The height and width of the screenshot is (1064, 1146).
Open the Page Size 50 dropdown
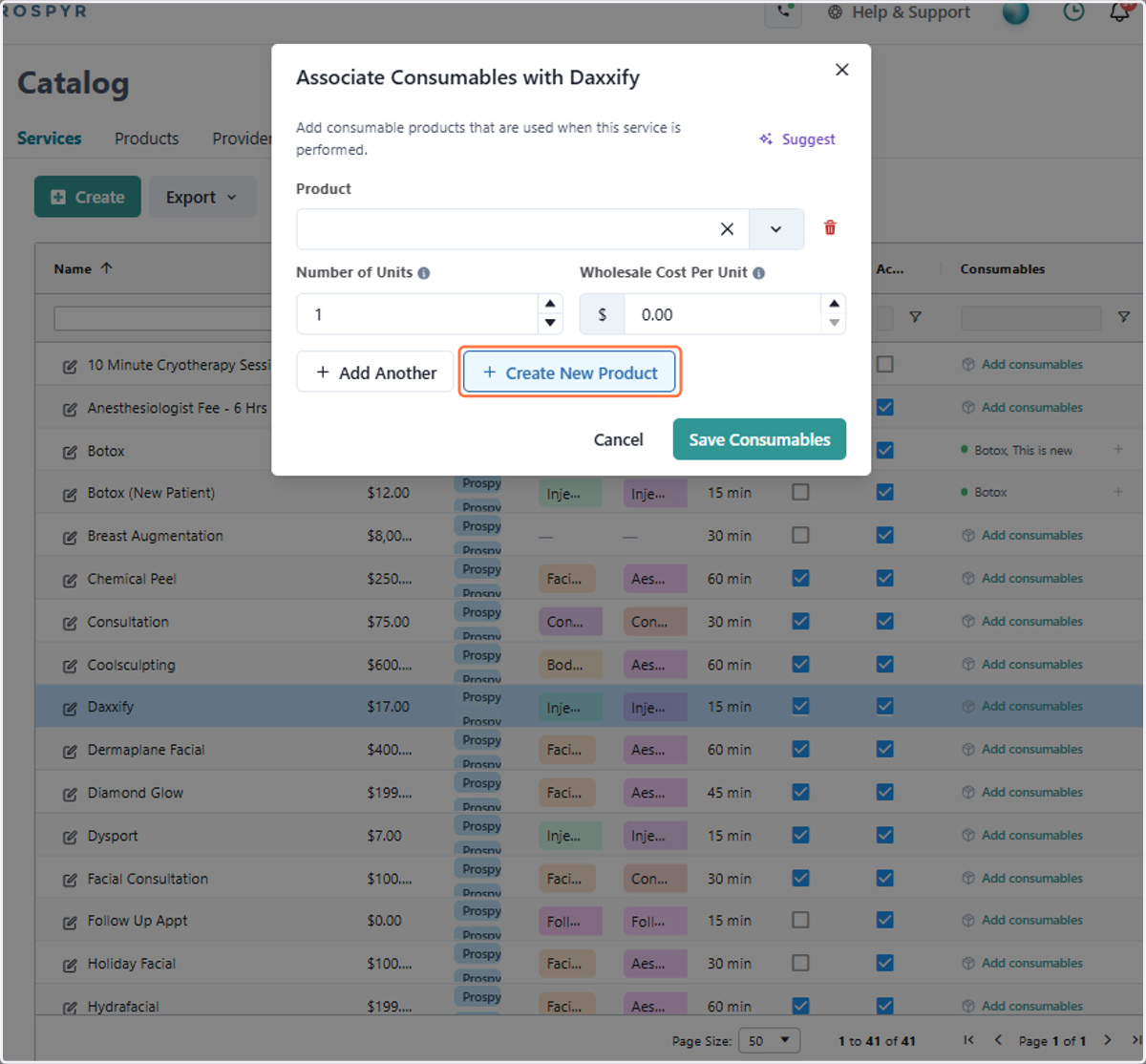770,1041
